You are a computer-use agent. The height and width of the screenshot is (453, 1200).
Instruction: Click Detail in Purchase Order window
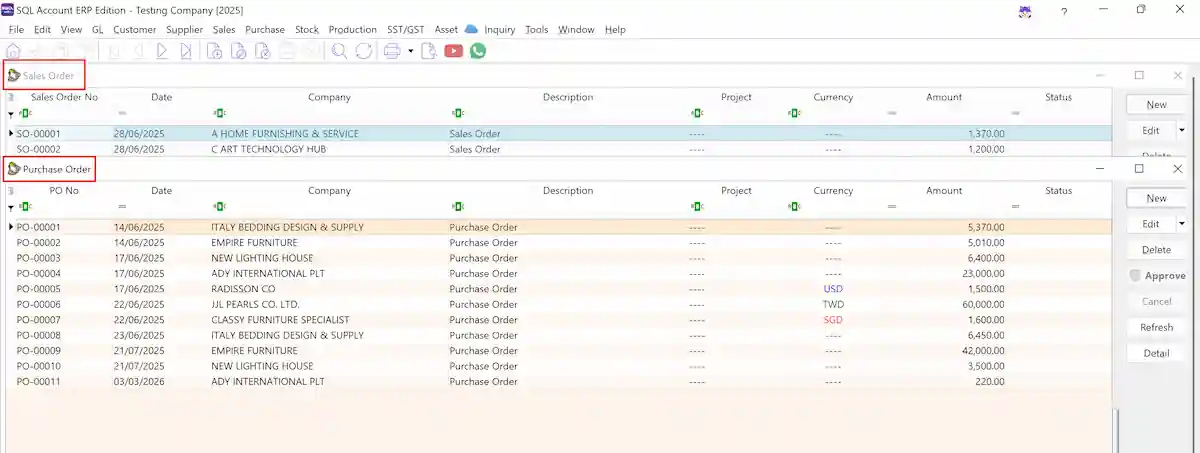point(1156,353)
